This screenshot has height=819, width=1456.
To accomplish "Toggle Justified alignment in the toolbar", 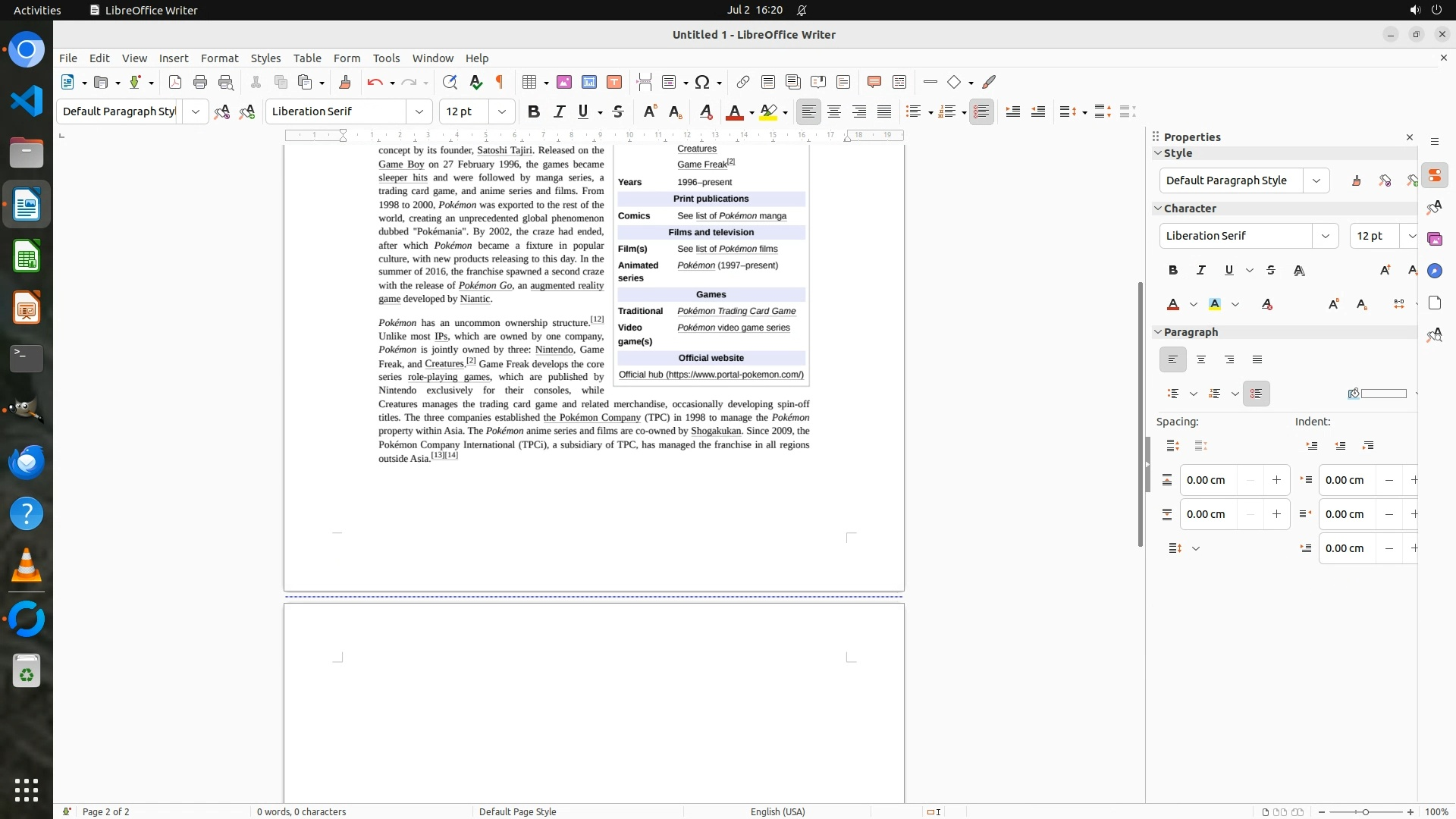I will (x=884, y=111).
